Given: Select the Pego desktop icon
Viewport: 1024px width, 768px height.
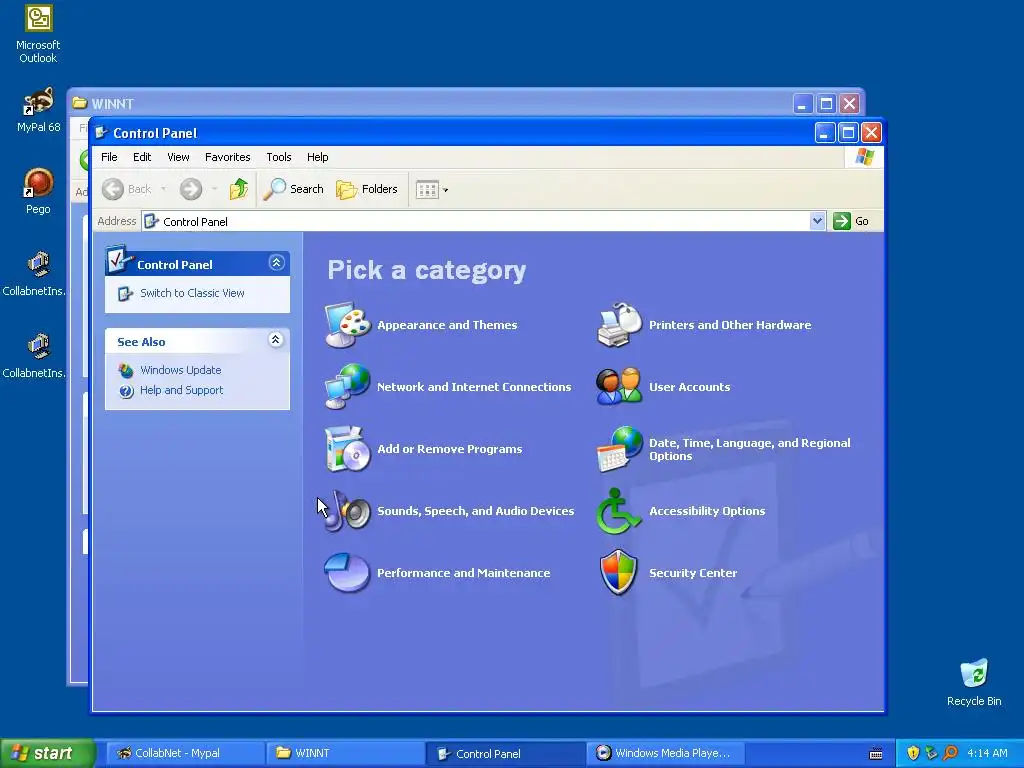Looking at the screenshot, I should point(38,191).
